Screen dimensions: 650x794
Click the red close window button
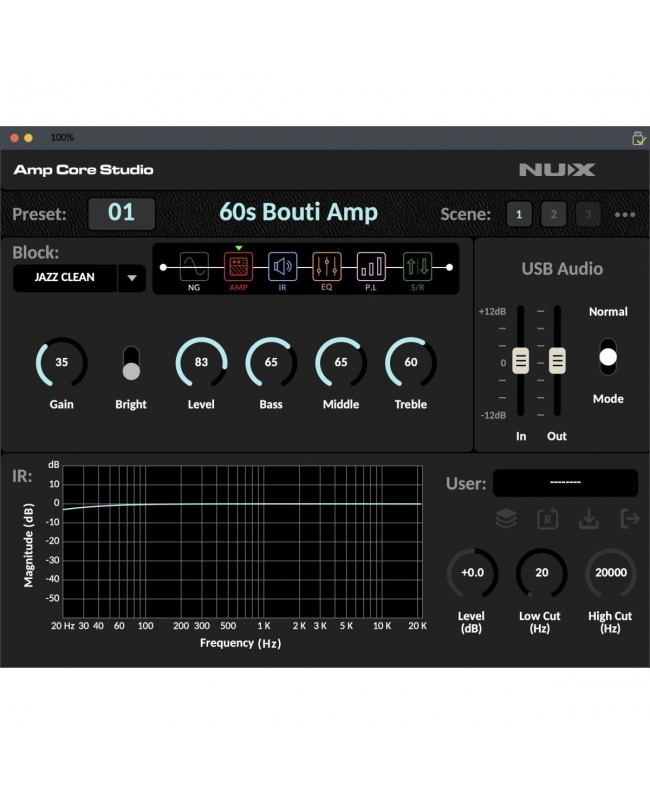click(15, 138)
